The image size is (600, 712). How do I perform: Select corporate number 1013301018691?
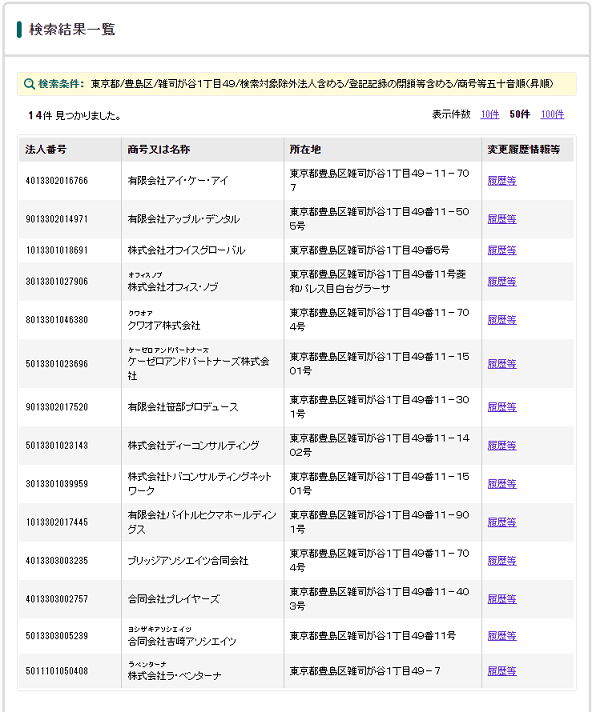coord(57,250)
